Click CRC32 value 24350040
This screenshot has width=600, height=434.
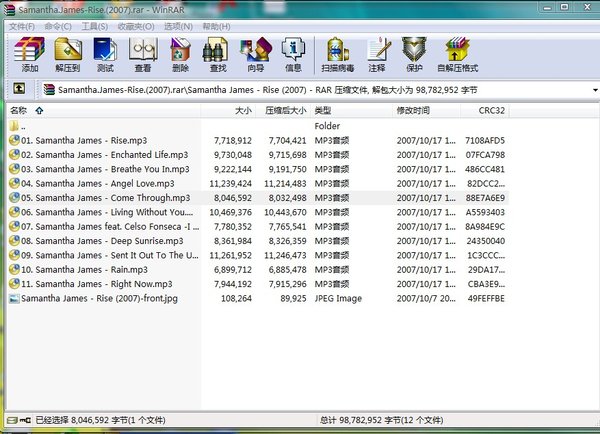point(486,241)
